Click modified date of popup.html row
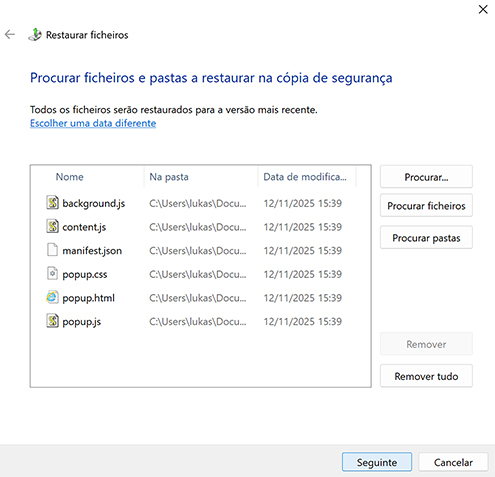 pyautogui.click(x=303, y=298)
